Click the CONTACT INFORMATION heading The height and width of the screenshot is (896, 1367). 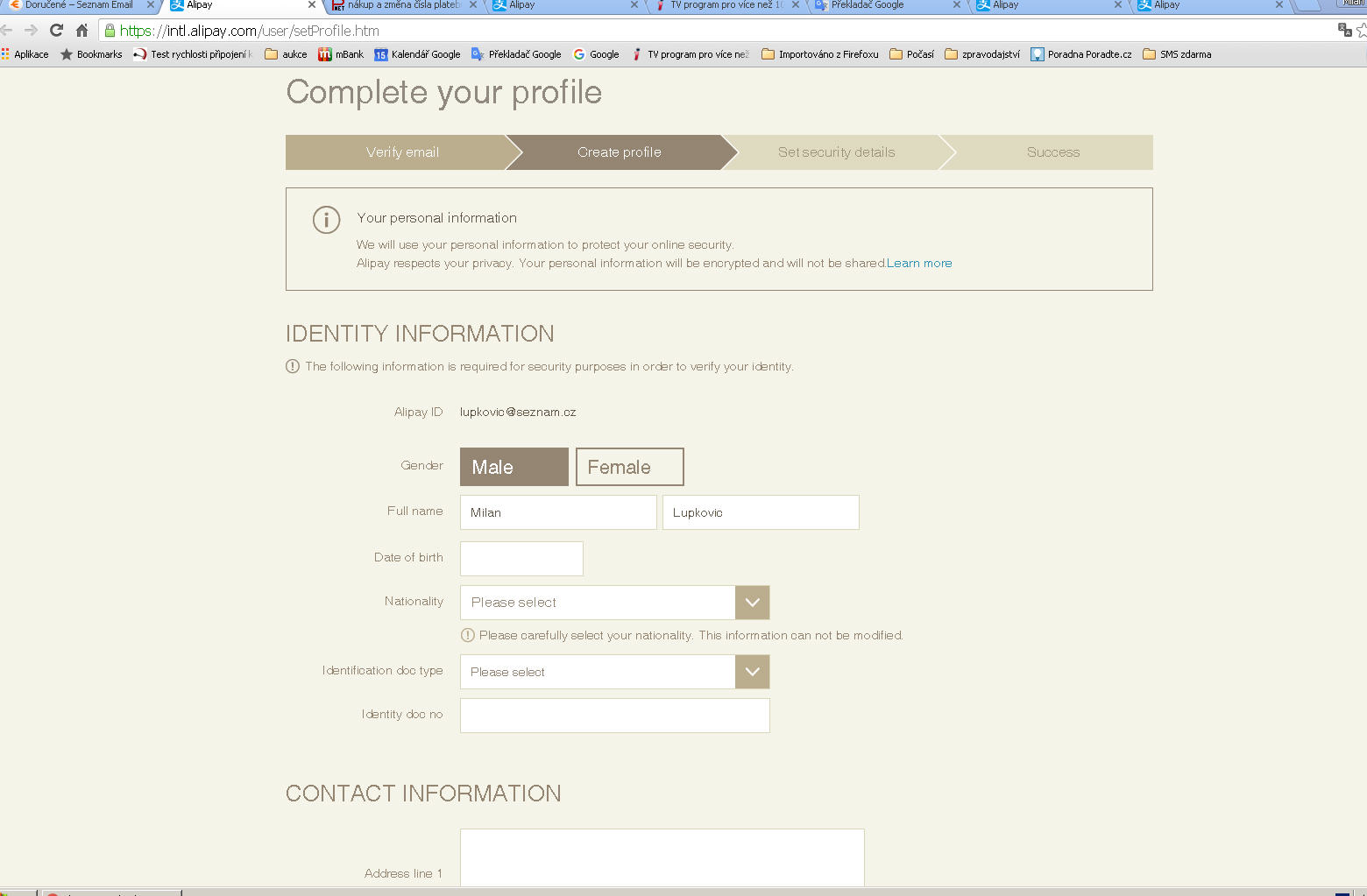(x=423, y=794)
